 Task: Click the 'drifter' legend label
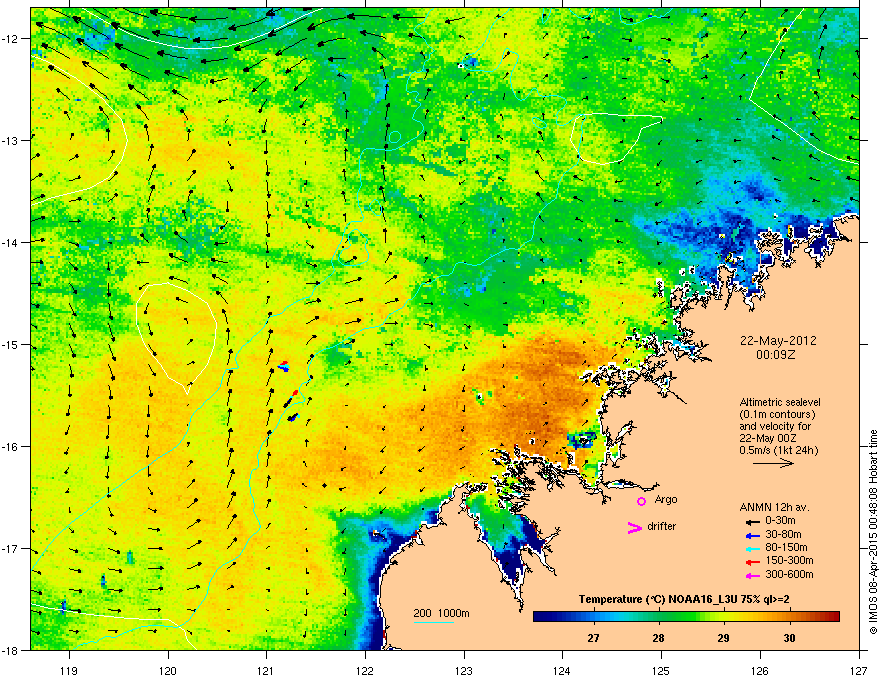point(661,526)
